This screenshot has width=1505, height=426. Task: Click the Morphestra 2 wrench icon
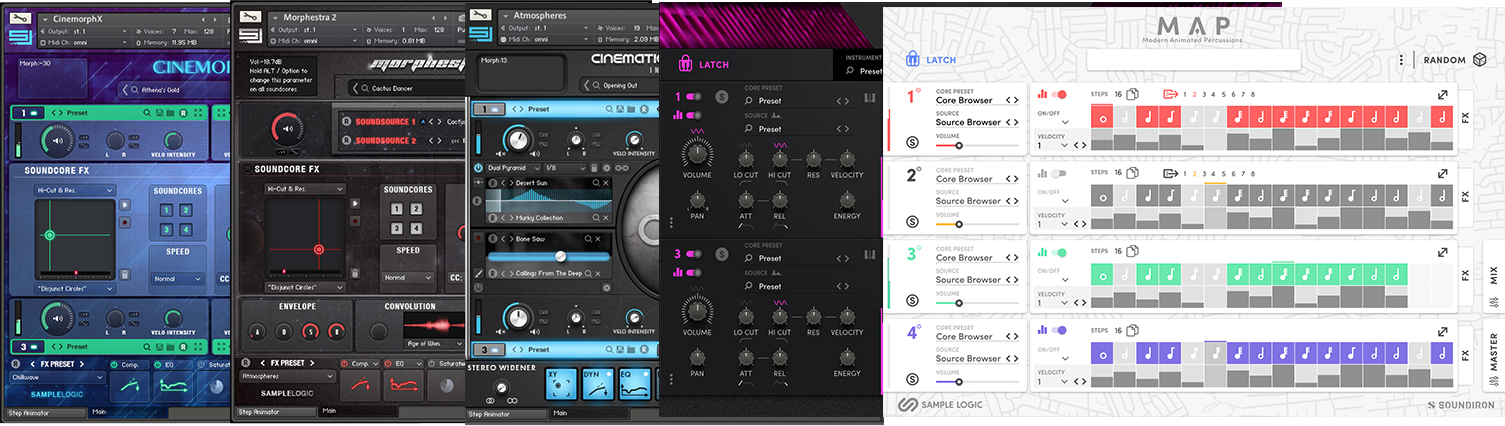[x=252, y=17]
